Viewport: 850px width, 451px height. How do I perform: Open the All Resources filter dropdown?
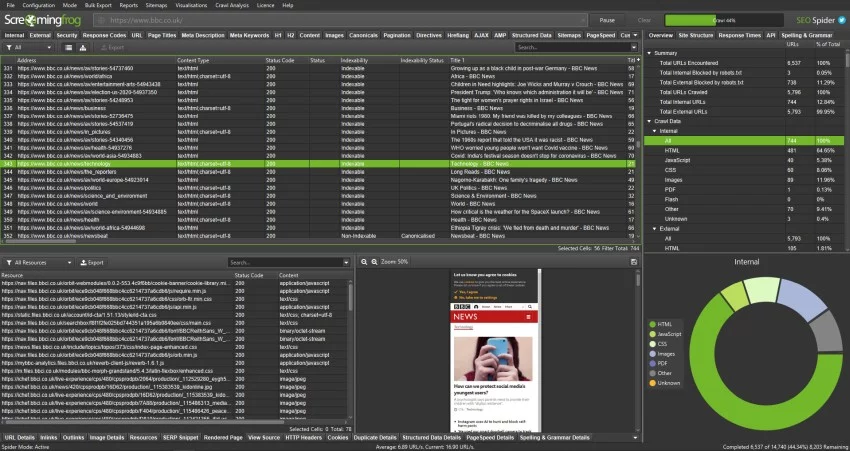point(38,262)
